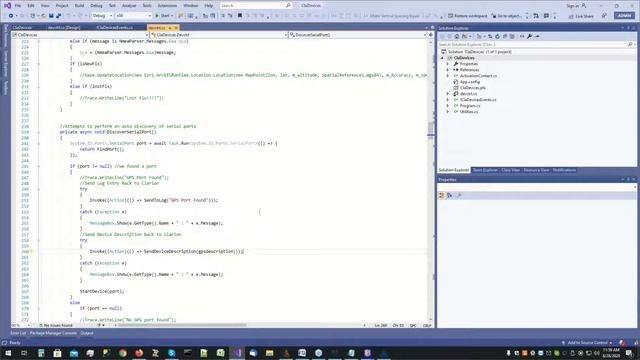Select the ClaDevices.pfx file
Screen dimensions: 640x360
click(x=472, y=88)
